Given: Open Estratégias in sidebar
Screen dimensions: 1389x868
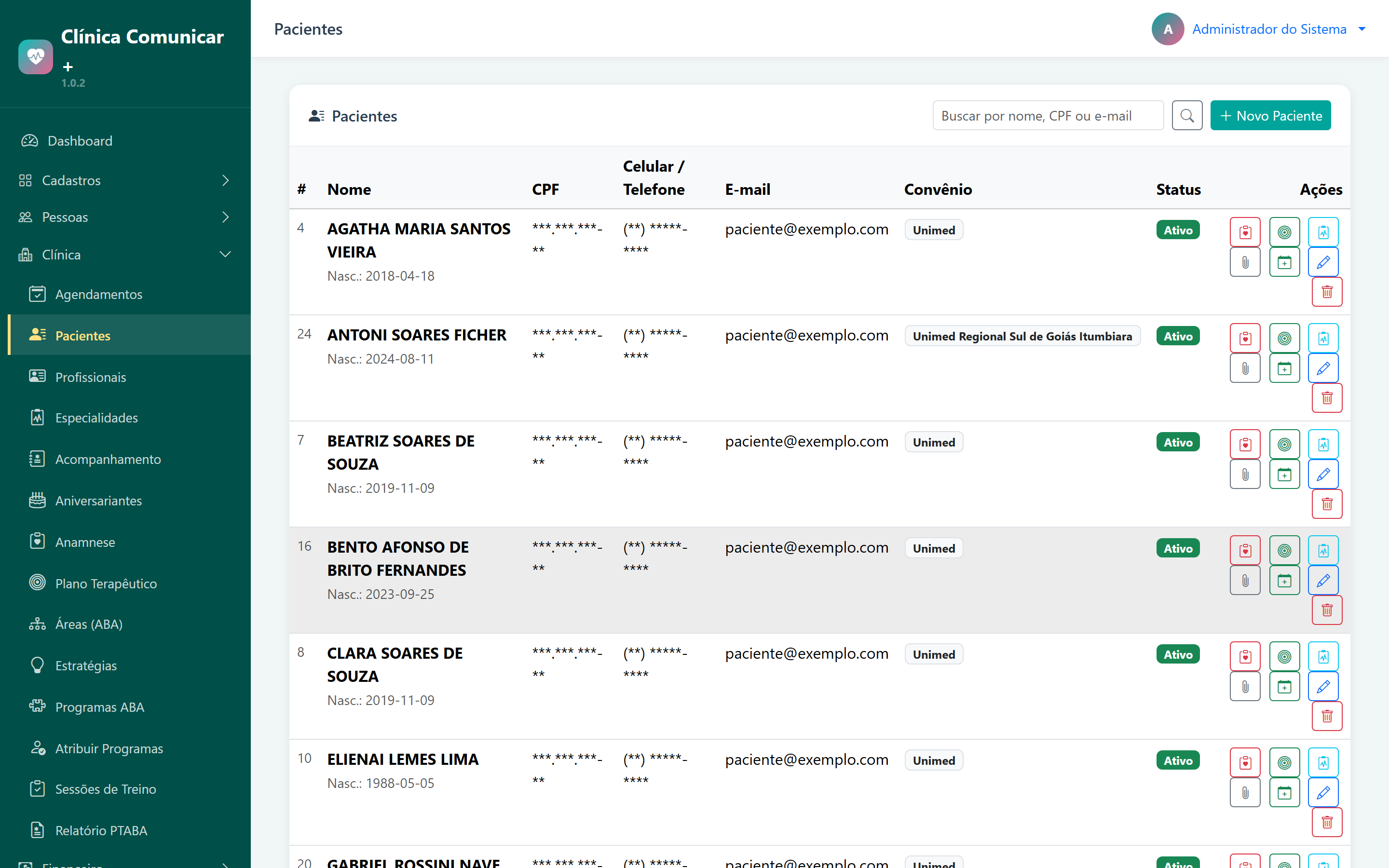Looking at the screenshot, I should 129,665.
